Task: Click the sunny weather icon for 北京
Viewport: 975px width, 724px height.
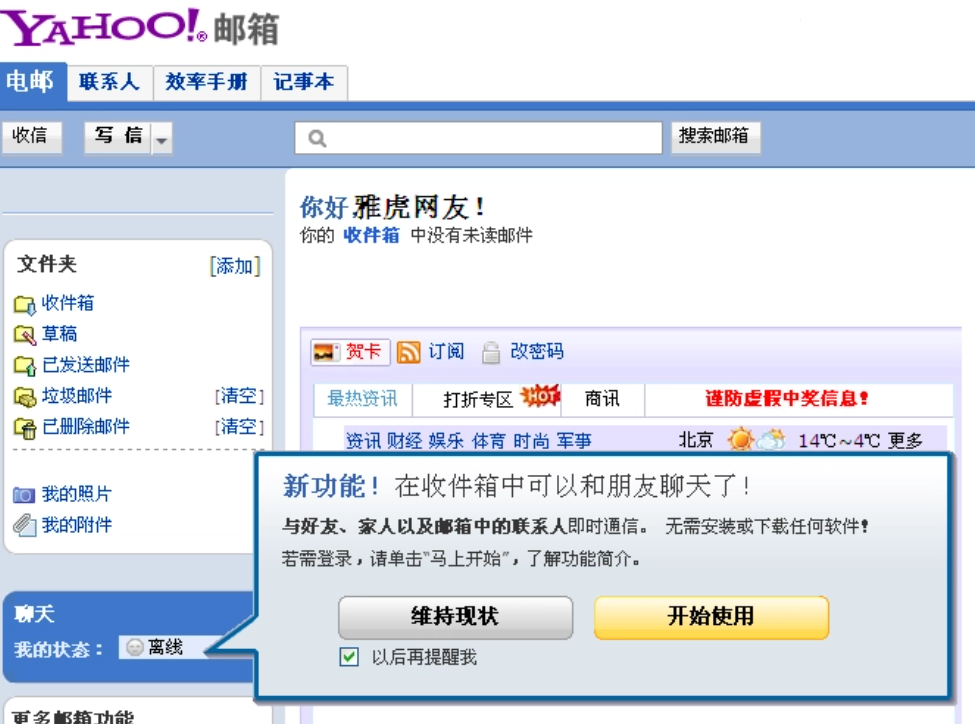Action: (x=740, y=440)
